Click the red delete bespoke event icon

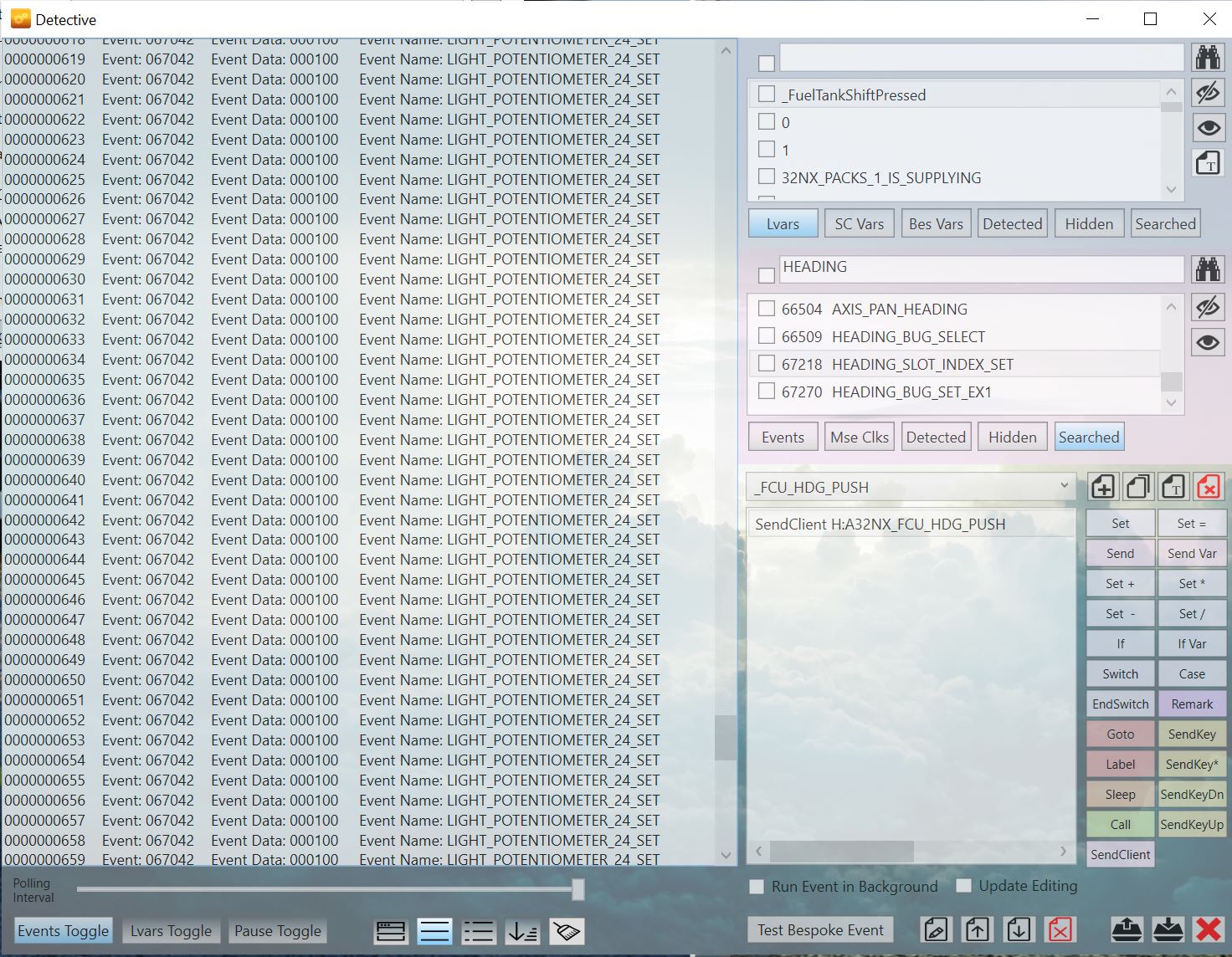click(1208, 487)
